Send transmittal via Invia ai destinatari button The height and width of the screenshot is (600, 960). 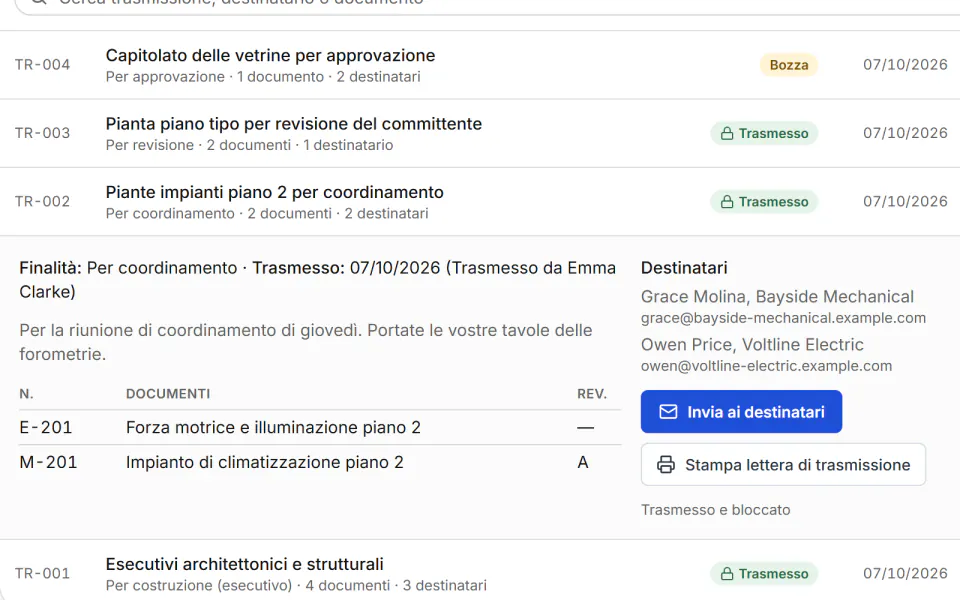741,411
